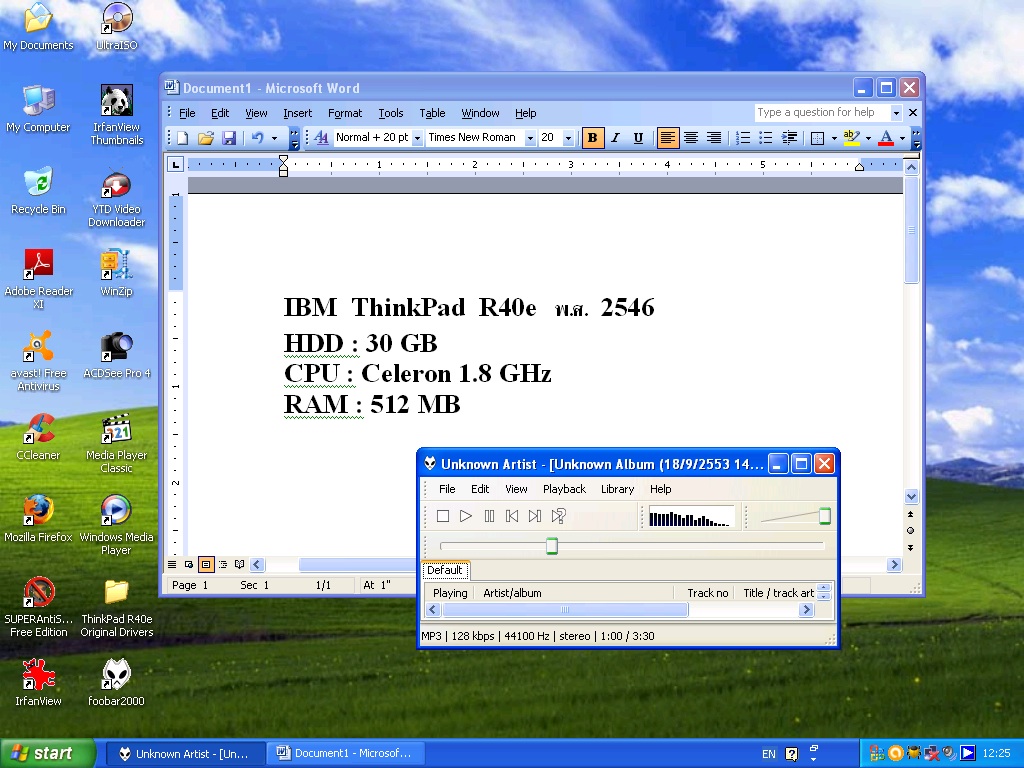This screenshot has height=768, width=1024.
Task: Click Select Browse Object circle button
Action: [910, 530]
